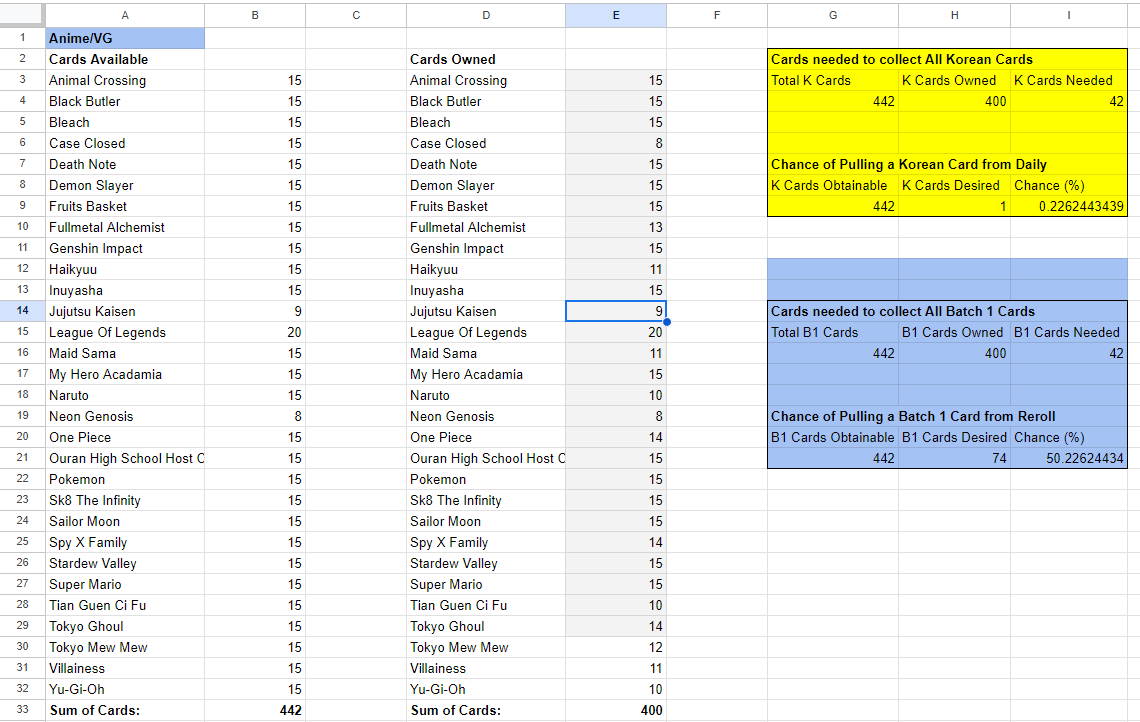Select the K Cards Desired value 1
The image size is (1140, 722).
tap(954, 207)
